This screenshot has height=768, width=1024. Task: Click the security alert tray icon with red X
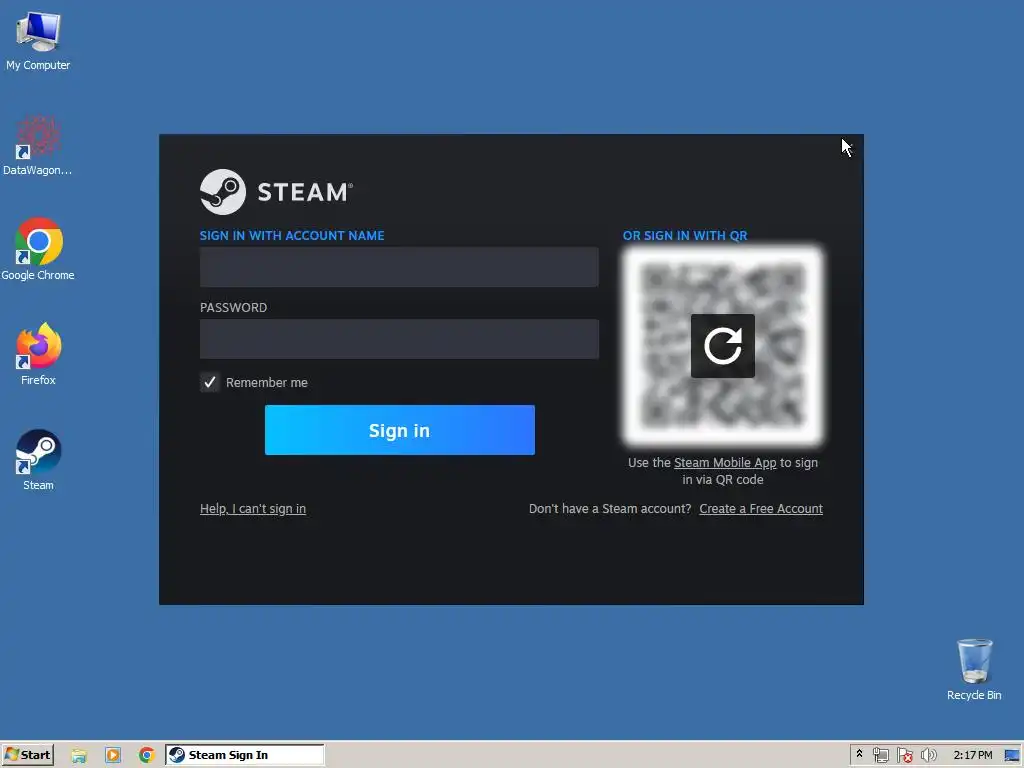904,755
